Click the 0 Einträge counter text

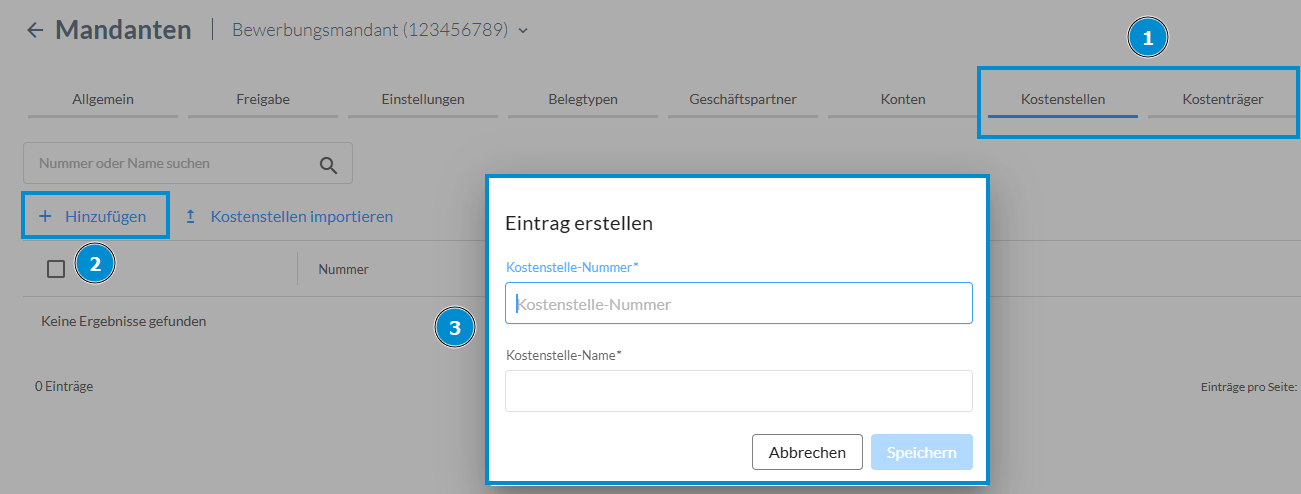(x=64, y=385)
